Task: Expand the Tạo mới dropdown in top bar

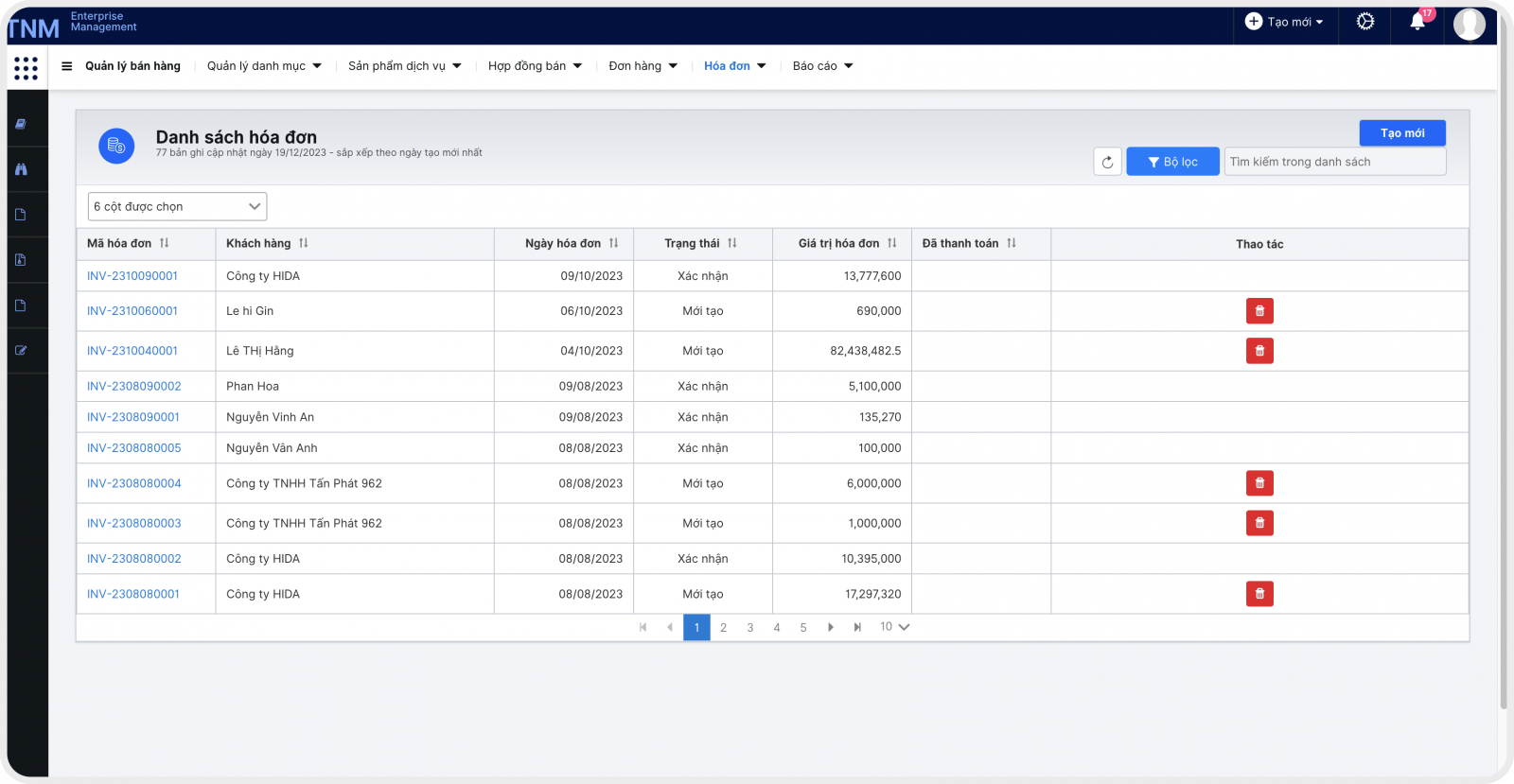Action: [1284, 22]
